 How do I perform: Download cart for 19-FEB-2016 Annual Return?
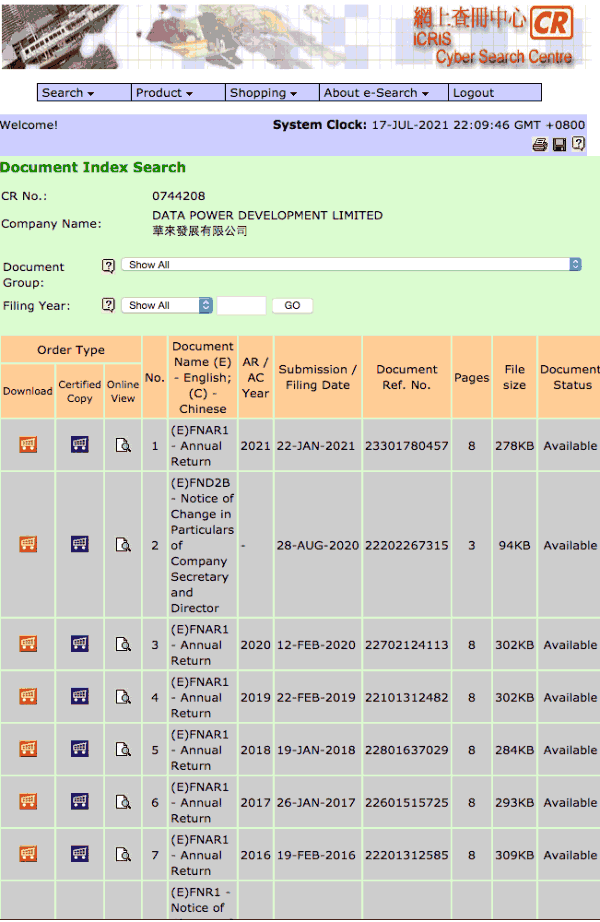coord(28,854)
